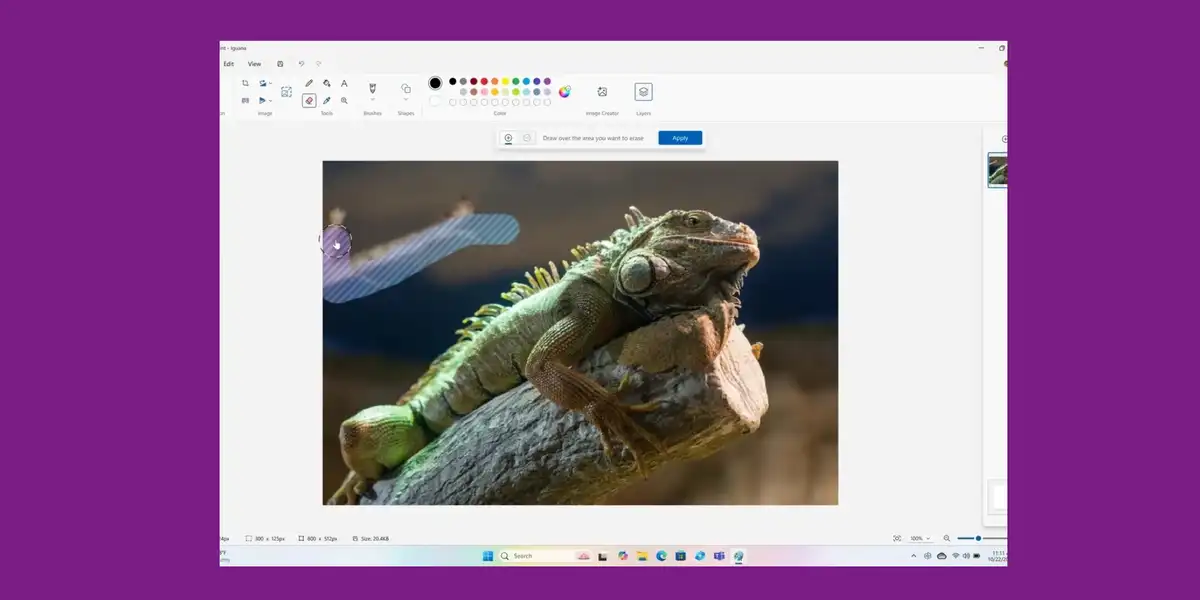Click the Remove background icon

pyautogui.click(x=286, y=92)
